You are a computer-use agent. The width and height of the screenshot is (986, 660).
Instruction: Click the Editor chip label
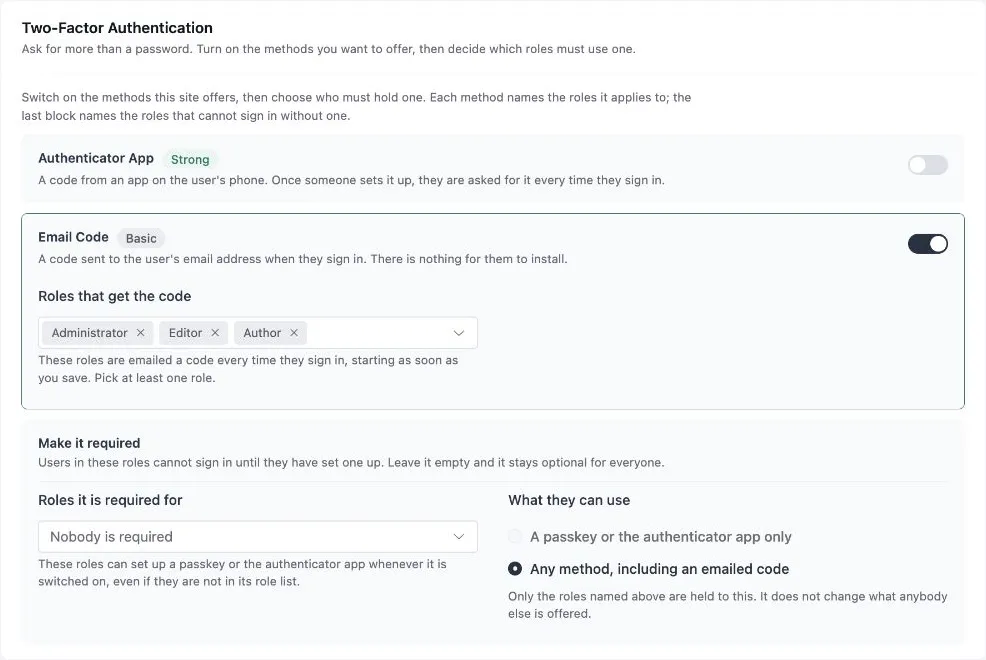click(x=186, y=333)
